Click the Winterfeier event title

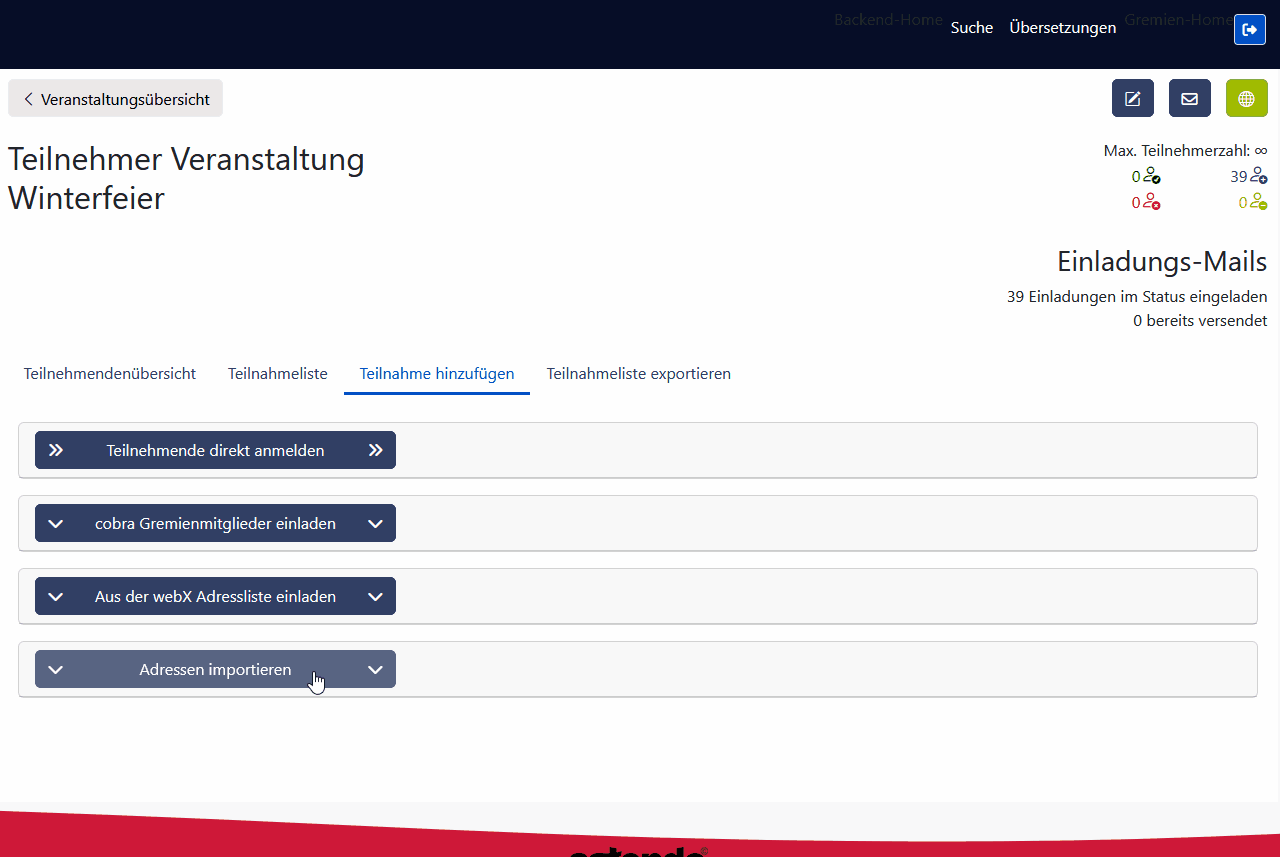[x=86, y=198]
